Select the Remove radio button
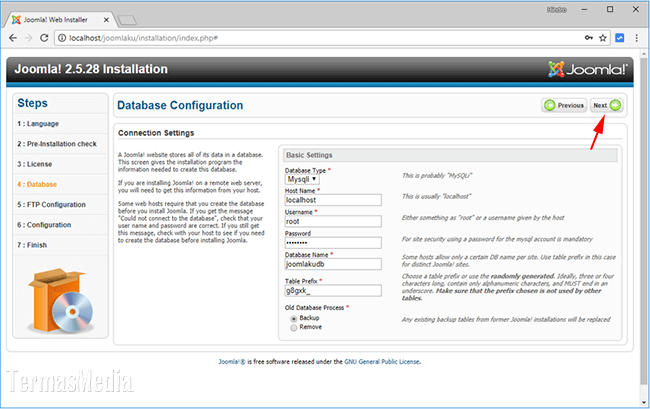Image resolution: width=650 pixels, height=409 pixels. coord(294,328)
